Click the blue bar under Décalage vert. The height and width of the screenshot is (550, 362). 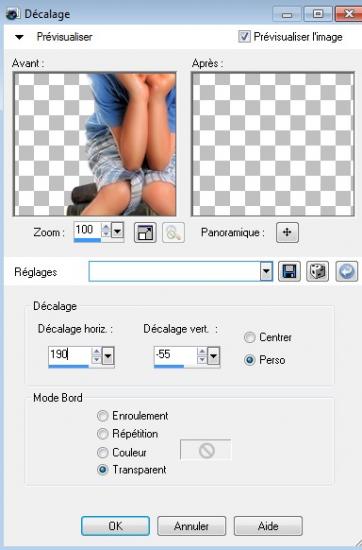[x=169, y=366]
